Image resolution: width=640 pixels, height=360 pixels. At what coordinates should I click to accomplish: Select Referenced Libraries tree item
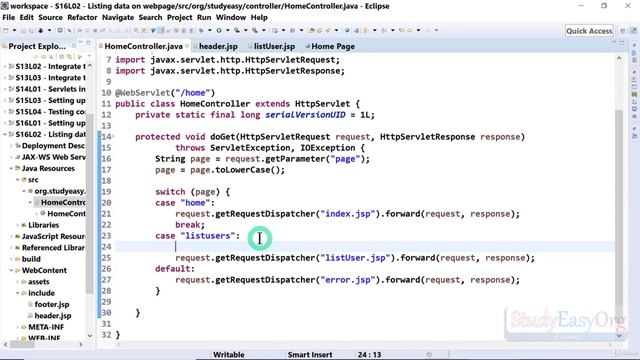tap(53, 248)
